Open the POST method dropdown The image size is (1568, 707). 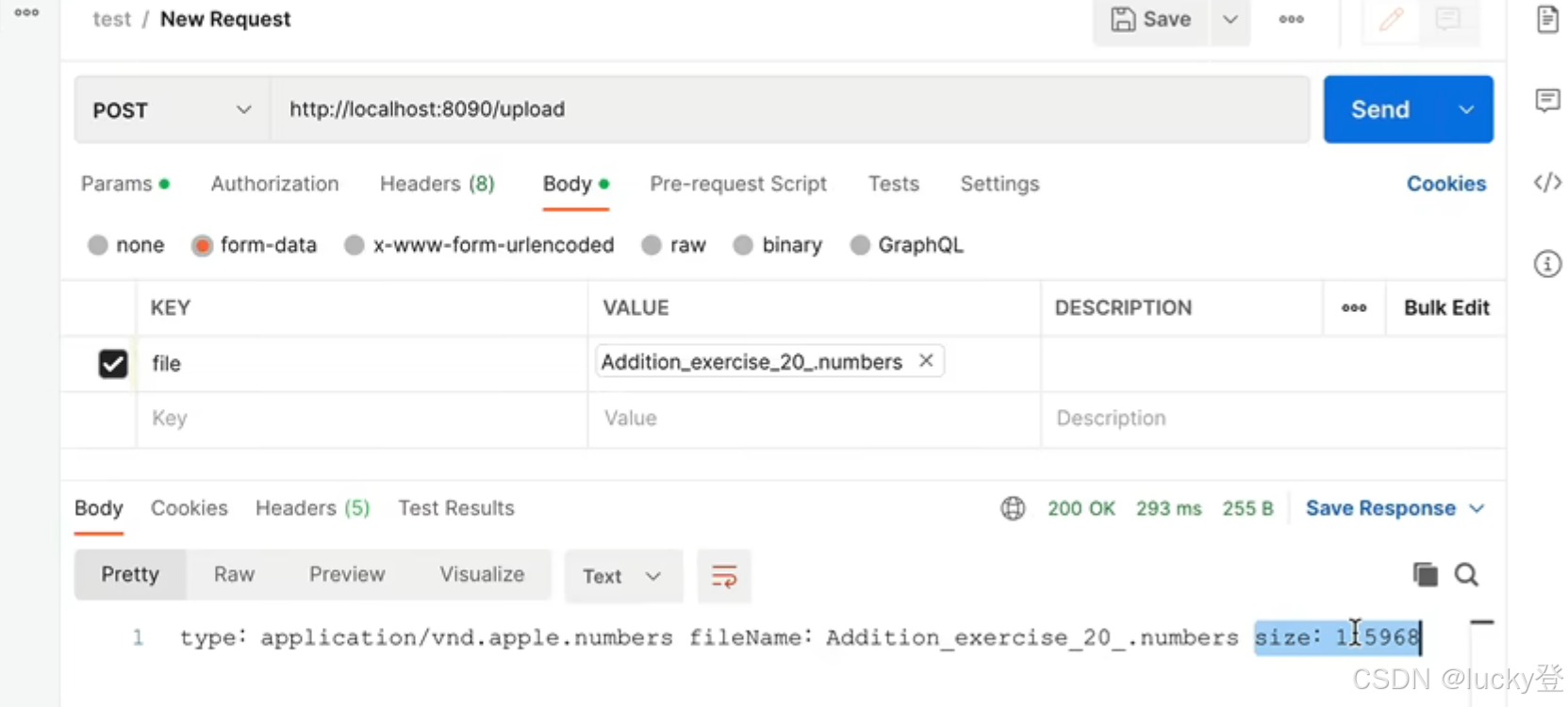173,110
